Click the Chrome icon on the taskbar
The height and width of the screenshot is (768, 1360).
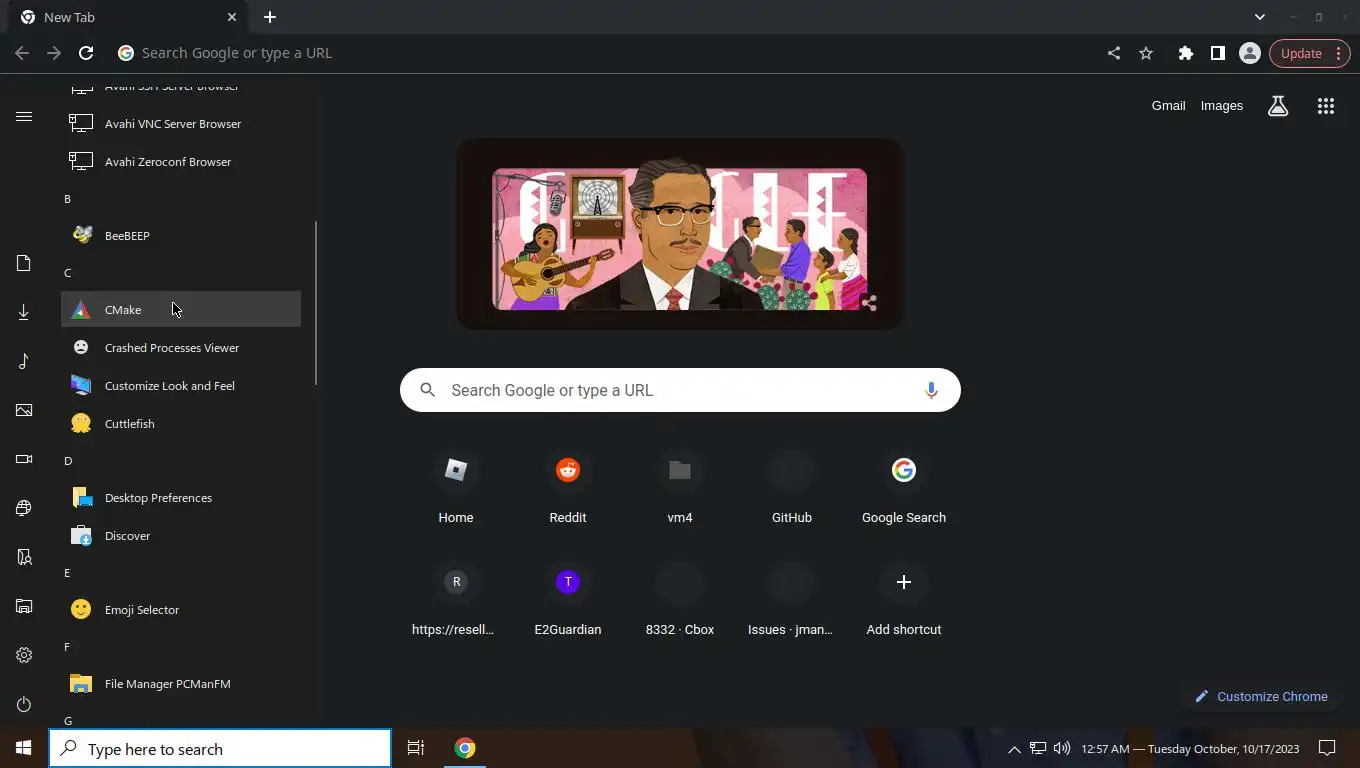click(465, 748)
